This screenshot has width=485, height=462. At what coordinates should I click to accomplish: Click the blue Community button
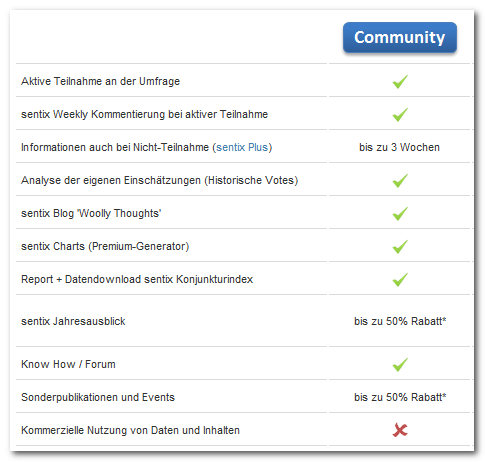400,37
